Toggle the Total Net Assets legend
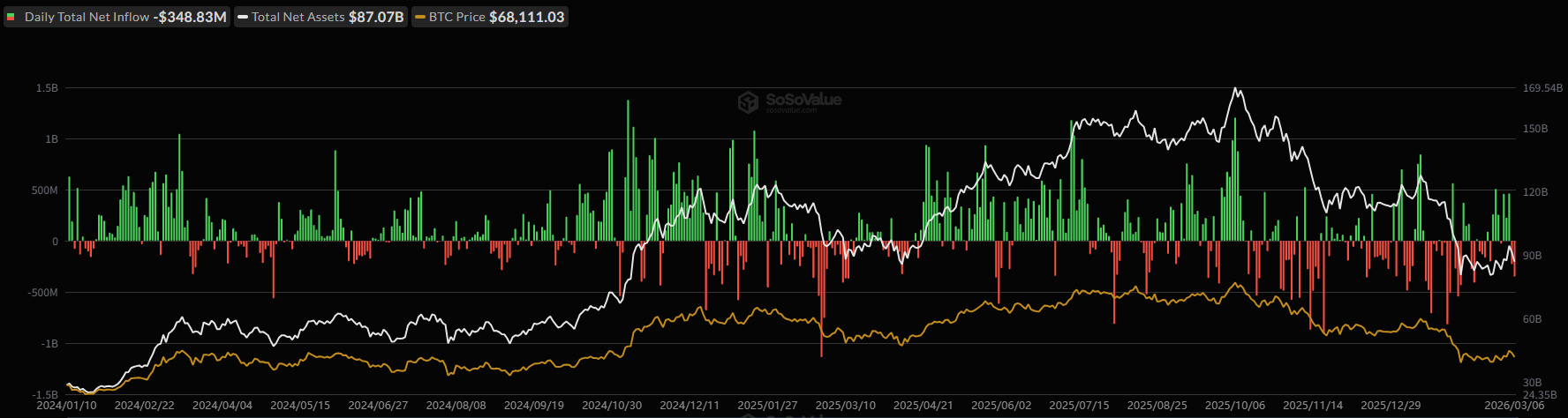 point(321,17)
